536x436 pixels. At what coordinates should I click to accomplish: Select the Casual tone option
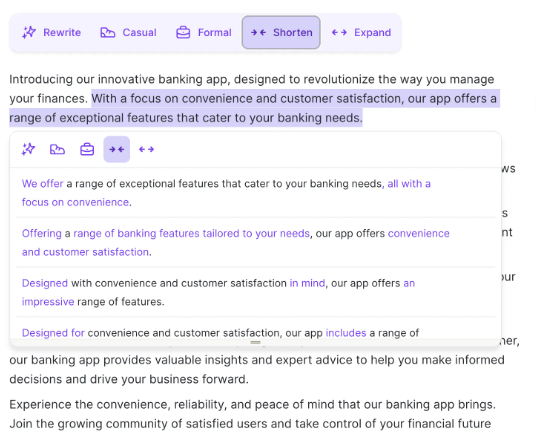coord(128,32)
